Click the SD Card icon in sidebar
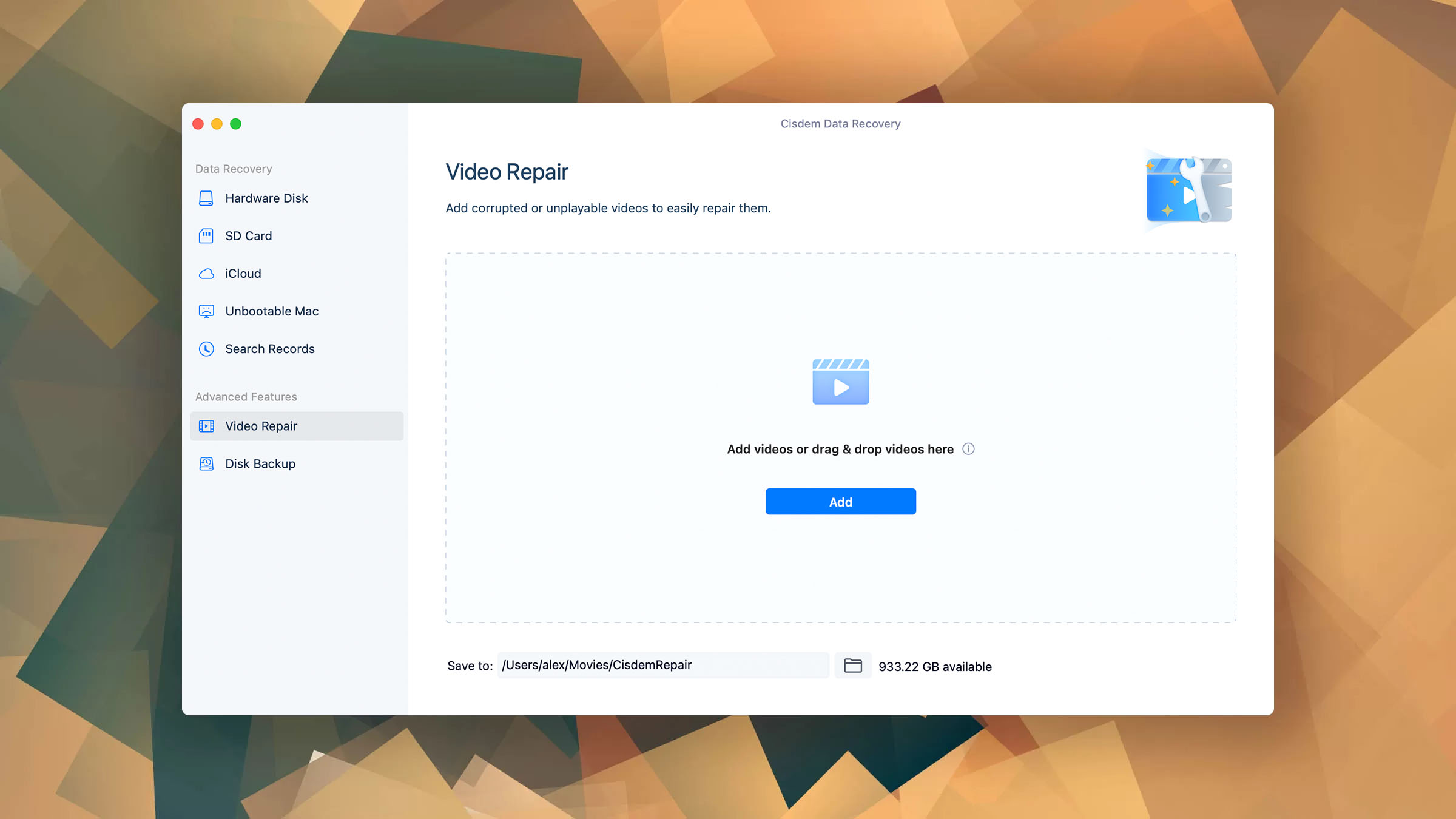Screen dimensions: 1456x819 click(x=206, y=236)
